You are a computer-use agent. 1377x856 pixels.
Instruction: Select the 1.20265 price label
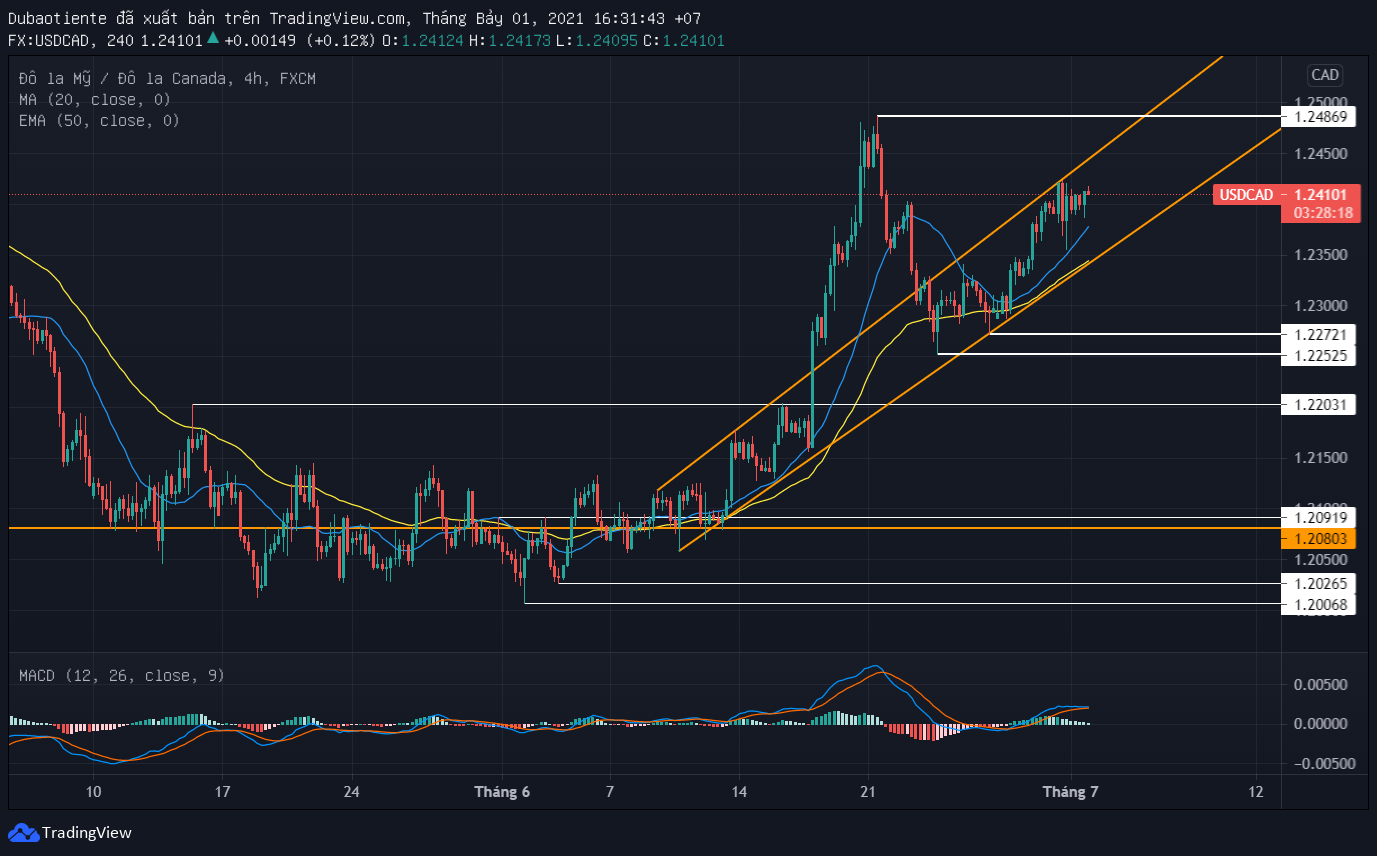pyautogui.click(x=1318, y=584)
